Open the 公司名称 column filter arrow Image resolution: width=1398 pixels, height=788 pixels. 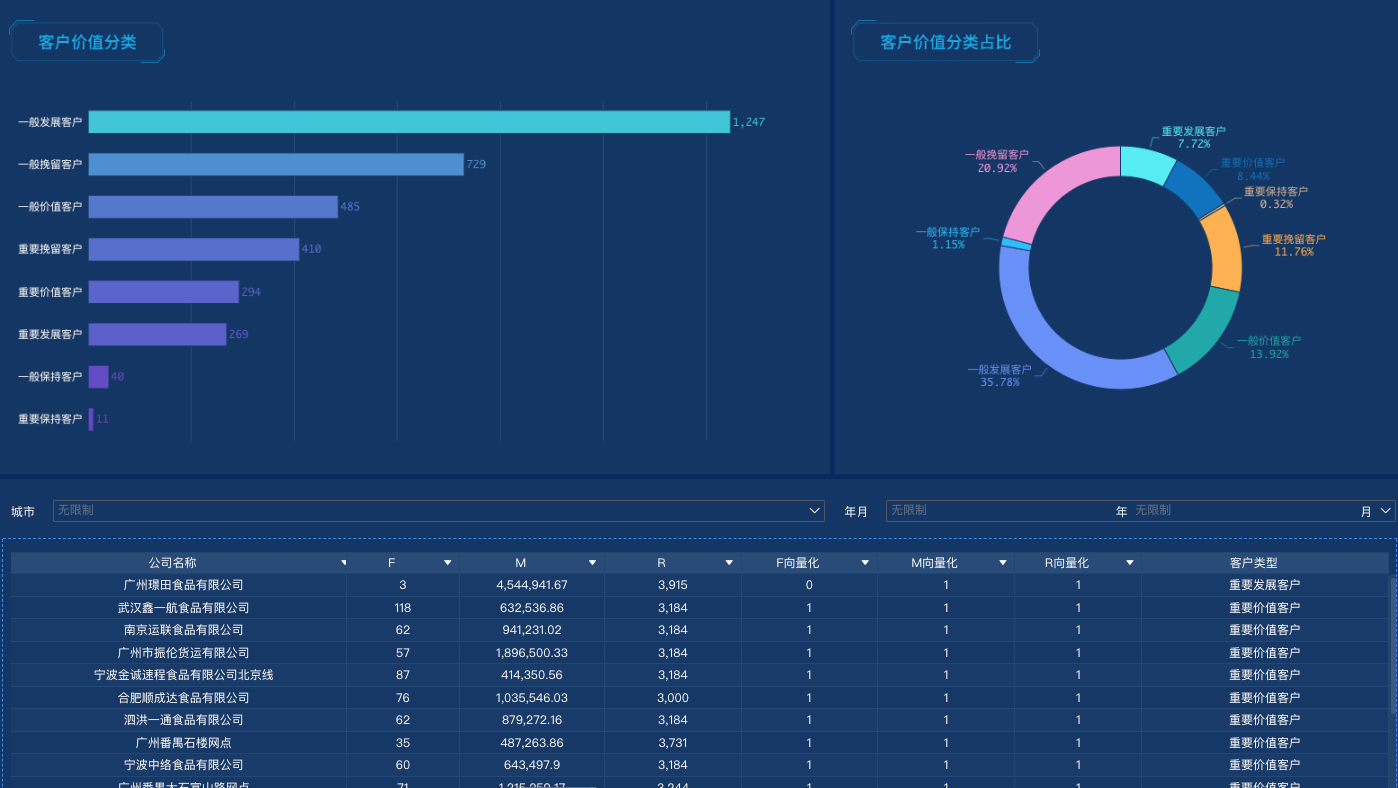coord(344,563)
